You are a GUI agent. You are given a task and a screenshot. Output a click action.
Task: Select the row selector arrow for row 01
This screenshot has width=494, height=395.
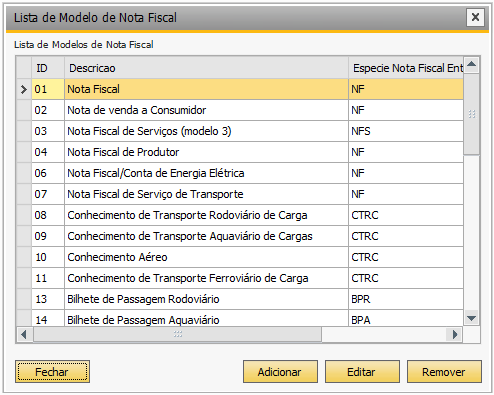coord(24,89)
